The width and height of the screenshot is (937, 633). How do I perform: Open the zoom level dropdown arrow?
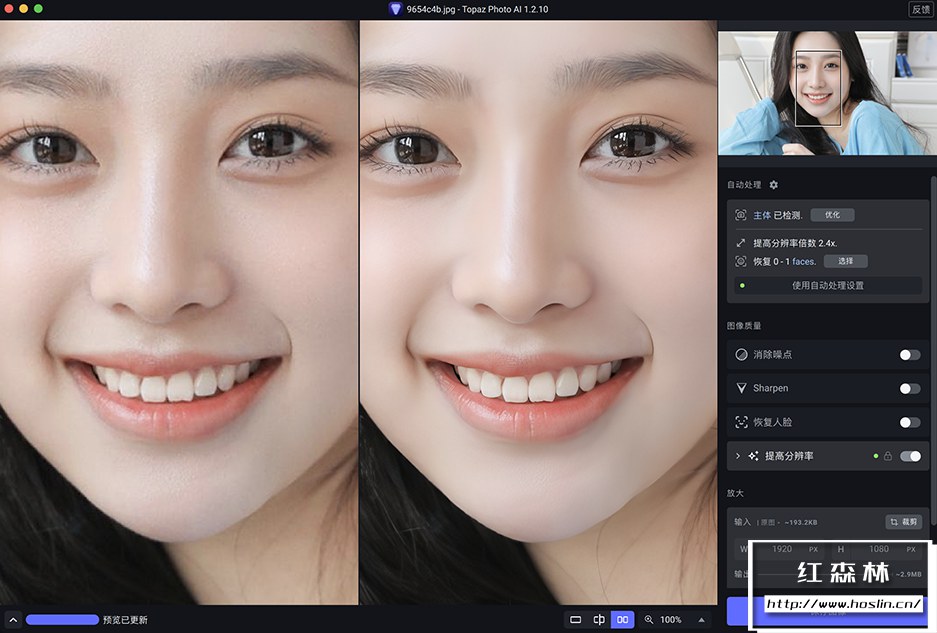coord(701,620)
